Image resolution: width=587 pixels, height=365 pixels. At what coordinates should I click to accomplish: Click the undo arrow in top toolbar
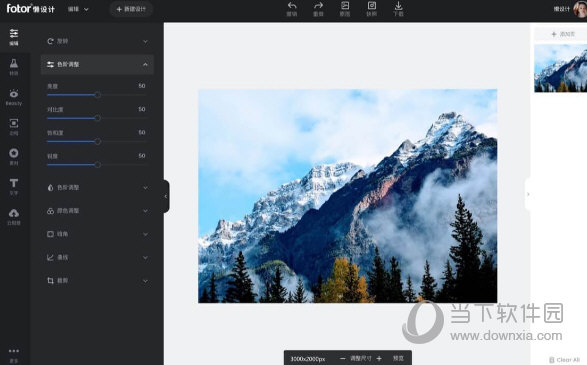[x=292, y=6]
